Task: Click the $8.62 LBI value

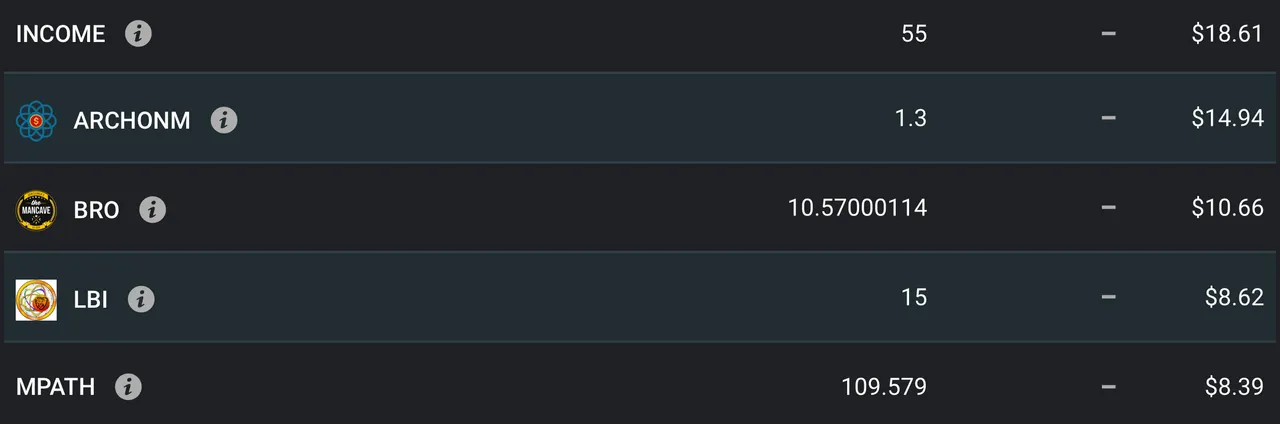Action: pyautogui.click(x=1234, y=297)
